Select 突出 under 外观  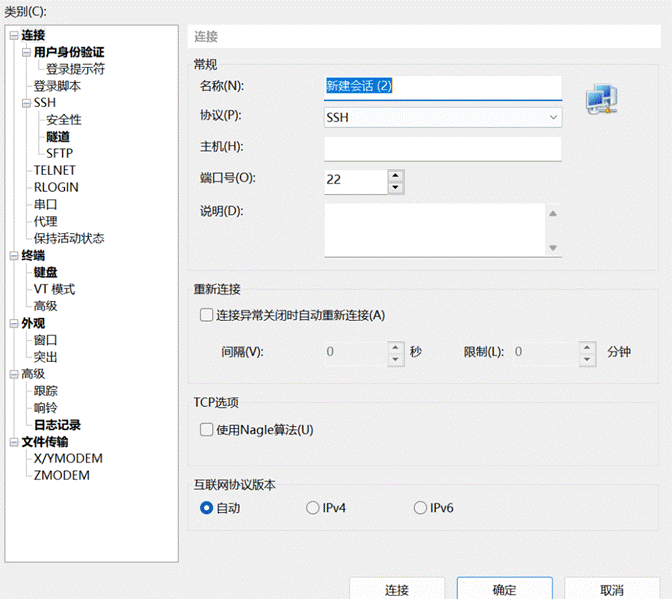click(45, 357)
